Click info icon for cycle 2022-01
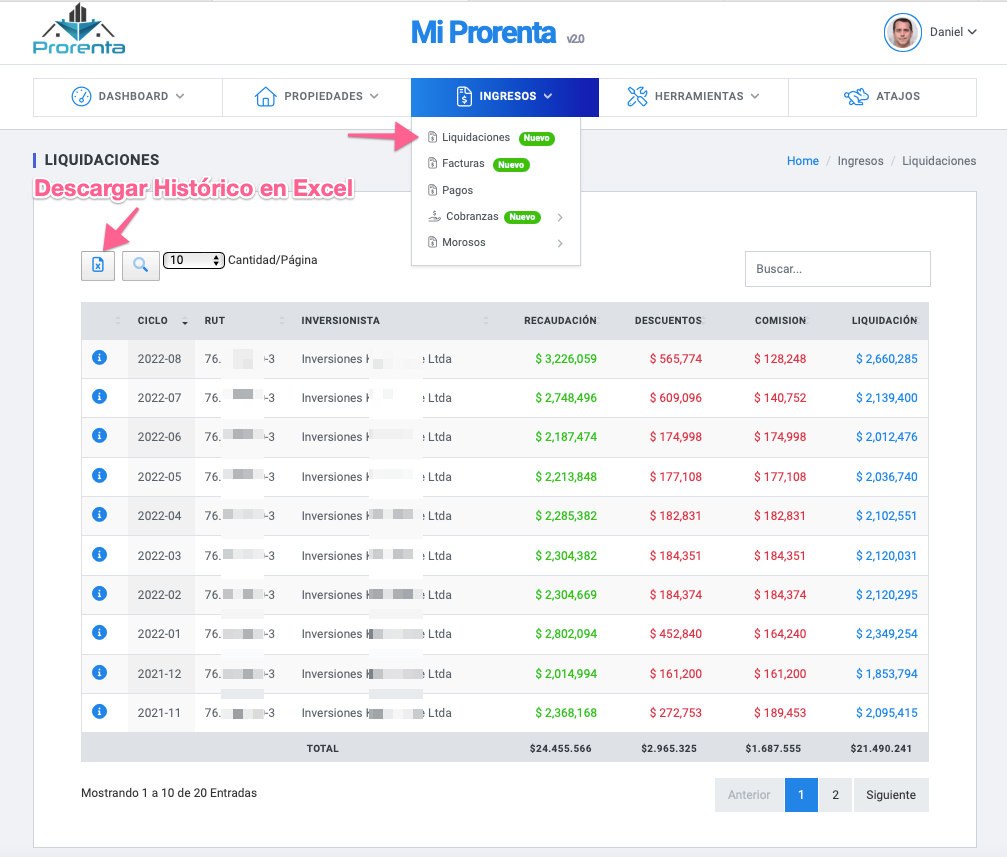 [99, 632]
